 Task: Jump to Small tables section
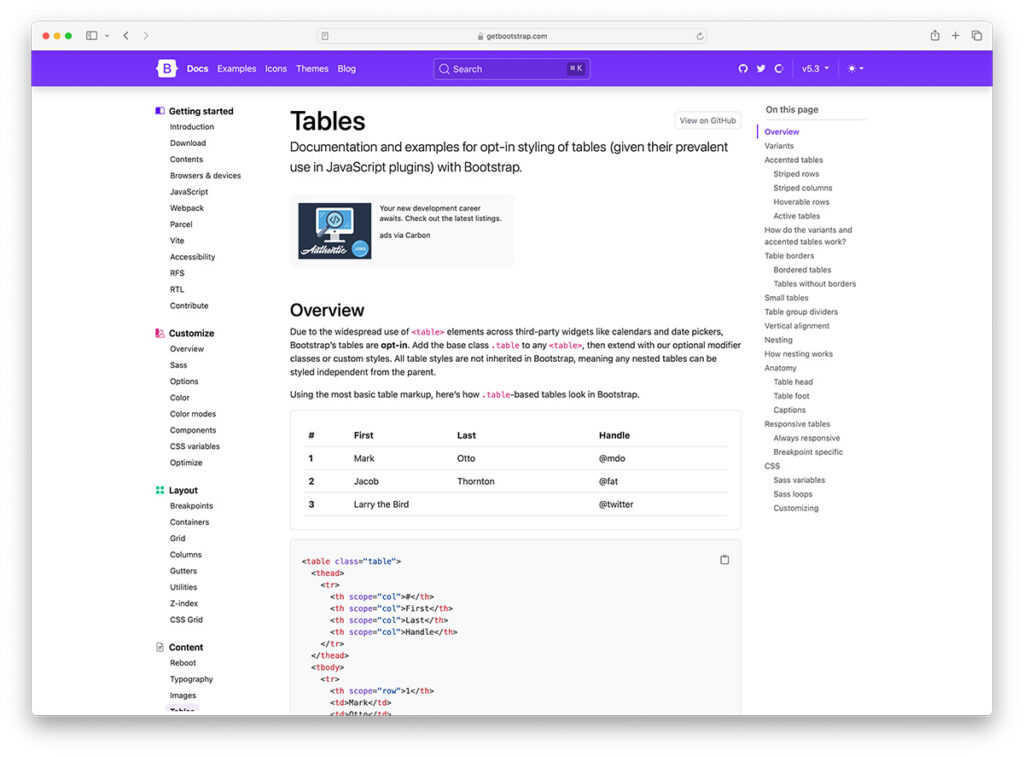click(786, 298)
